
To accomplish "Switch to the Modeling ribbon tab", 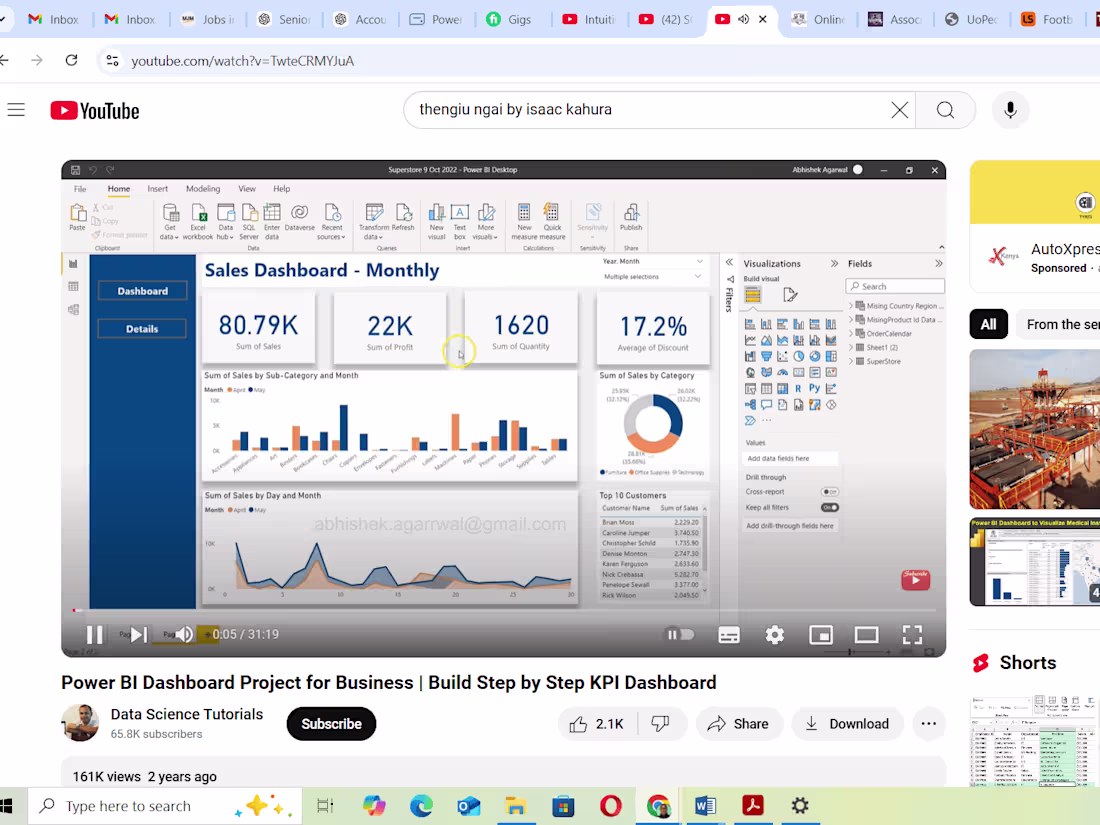I will [203, 188].
